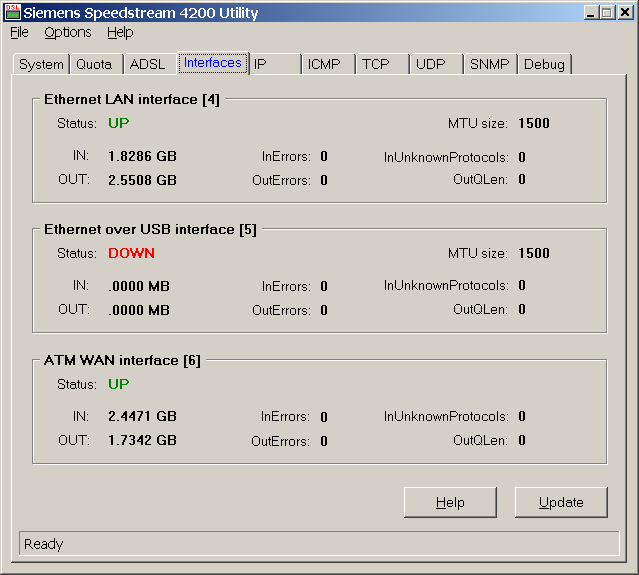Click the Ethernet LAN interface [4] heading
Screen dimensions: 639x575
pyautogui.click(x=132, y=99)
